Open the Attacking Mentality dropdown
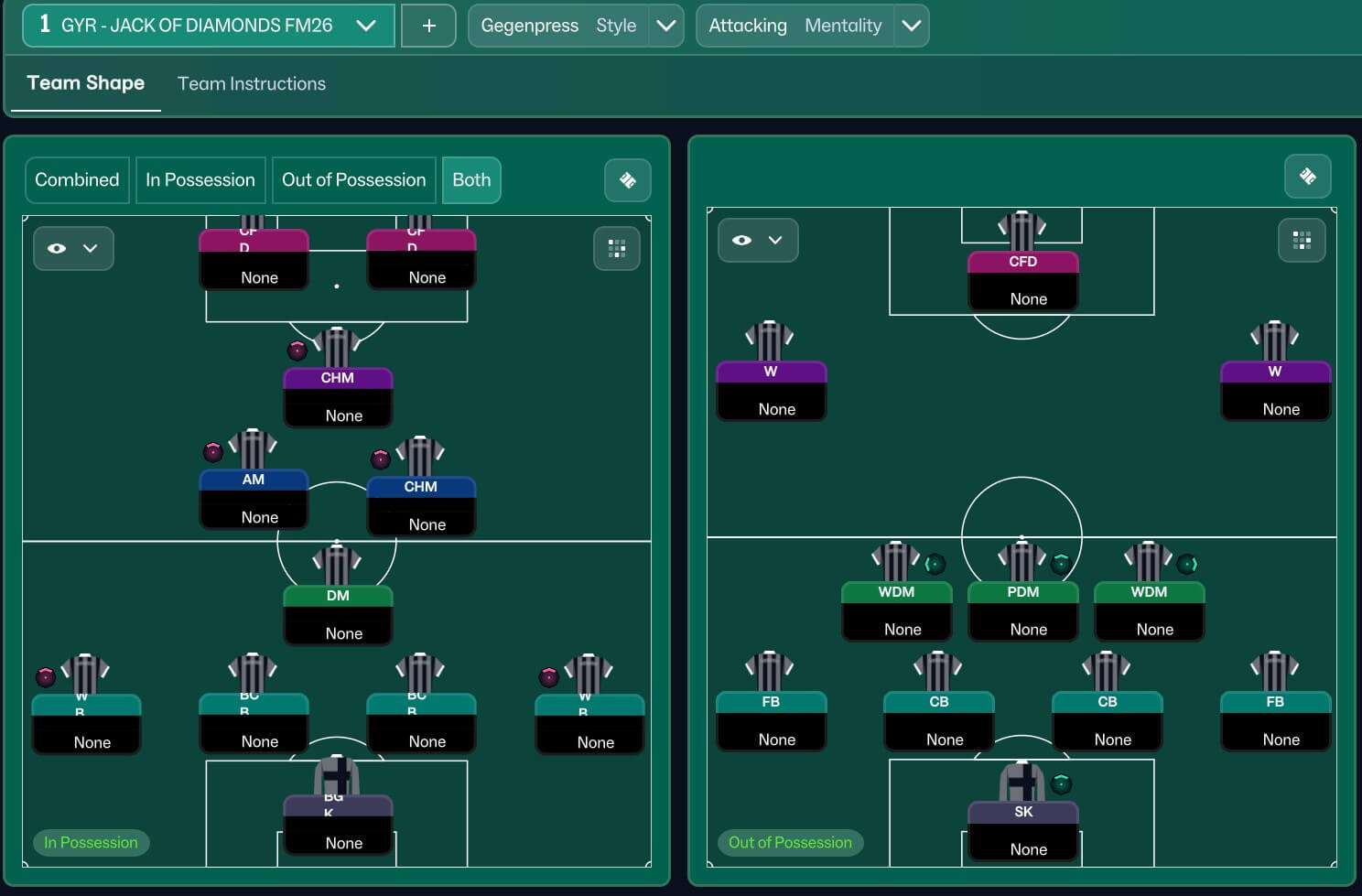 [911, 26]
